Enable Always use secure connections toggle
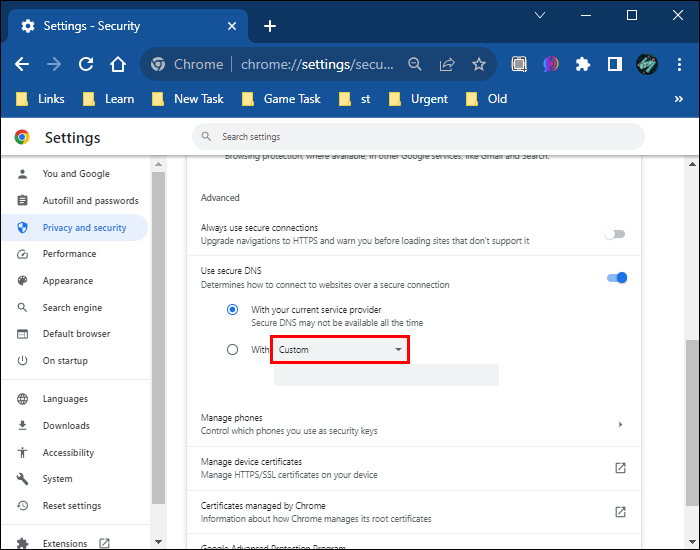Screen dimensions: 700x550 tap(615, 234)
